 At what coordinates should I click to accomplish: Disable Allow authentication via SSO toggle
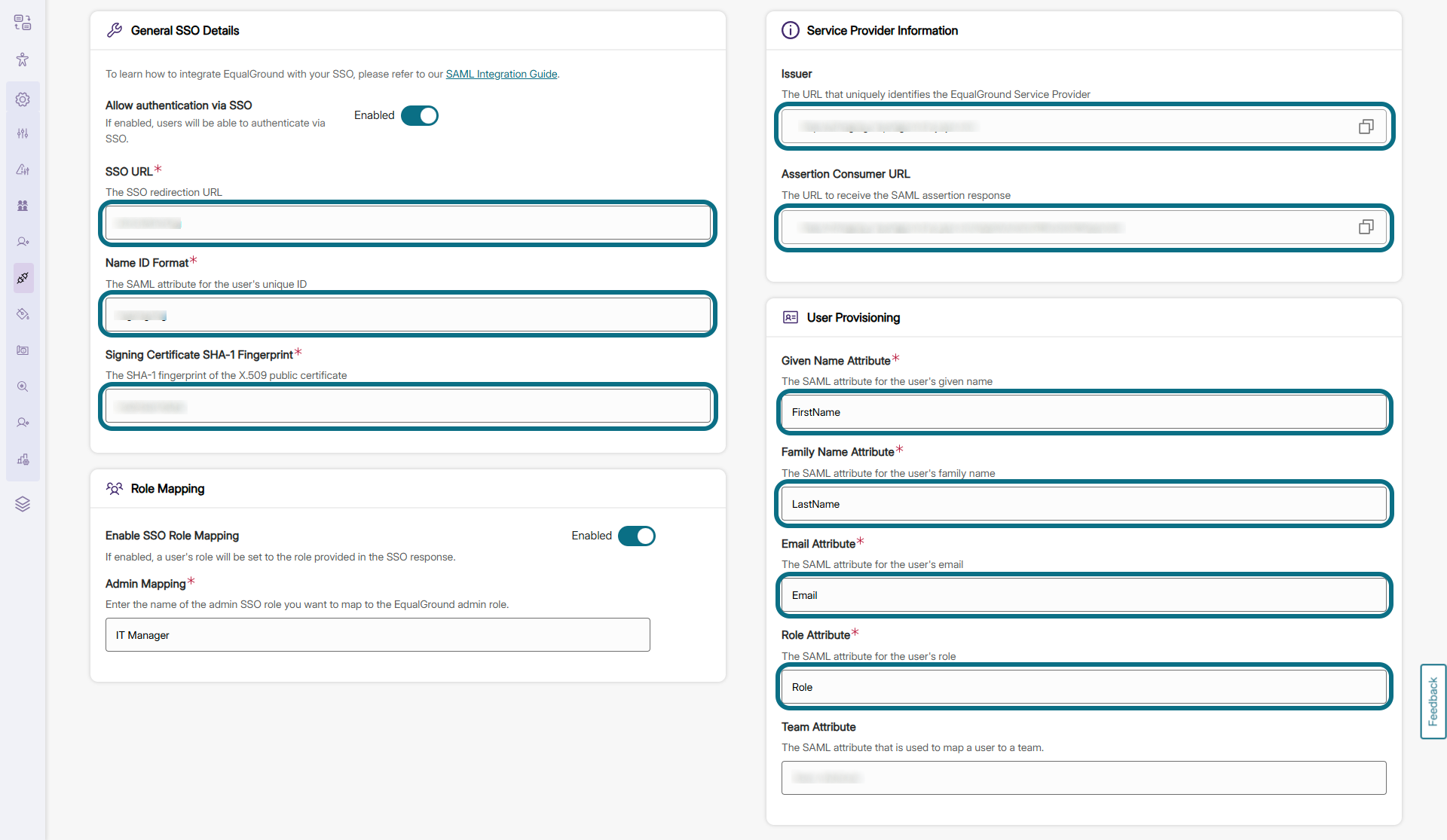coord(420,115)
